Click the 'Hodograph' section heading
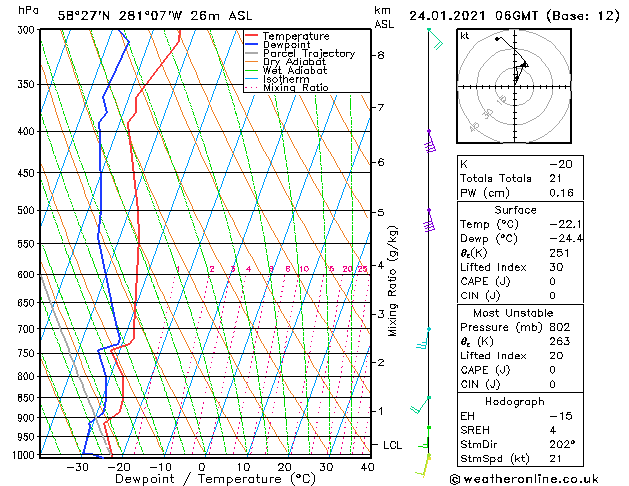The height and width of the screenshot is (486, 629). click(515, 402)
